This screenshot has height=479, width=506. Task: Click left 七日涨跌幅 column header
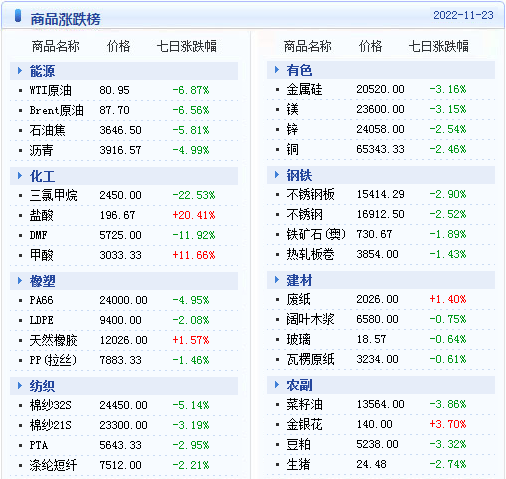(187, 46)
